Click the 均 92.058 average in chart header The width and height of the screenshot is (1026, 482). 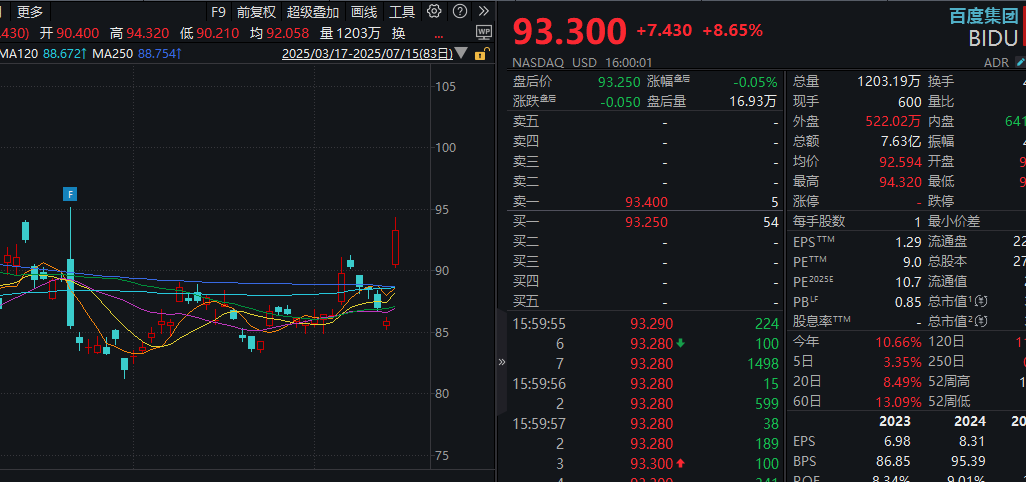click(x=277, y=33)
